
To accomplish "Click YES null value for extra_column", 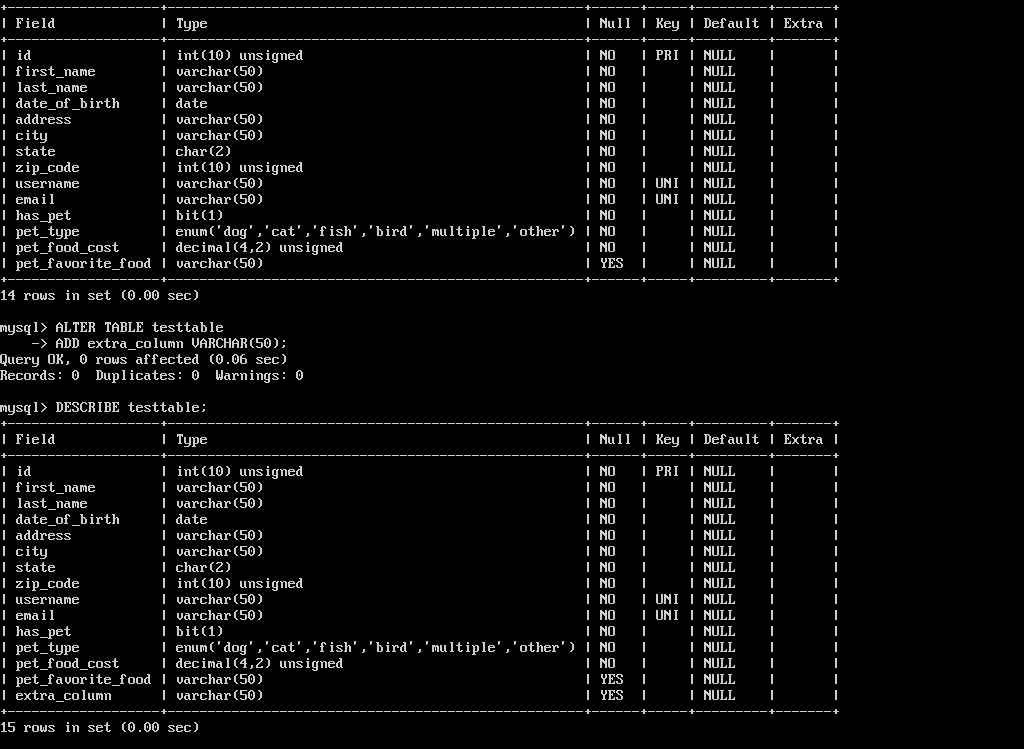I will click(x=611, y=695).
